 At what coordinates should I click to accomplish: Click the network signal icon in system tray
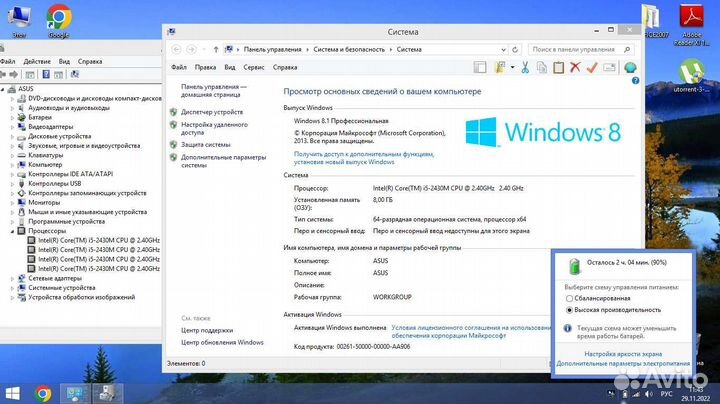(x=636, y=394)
